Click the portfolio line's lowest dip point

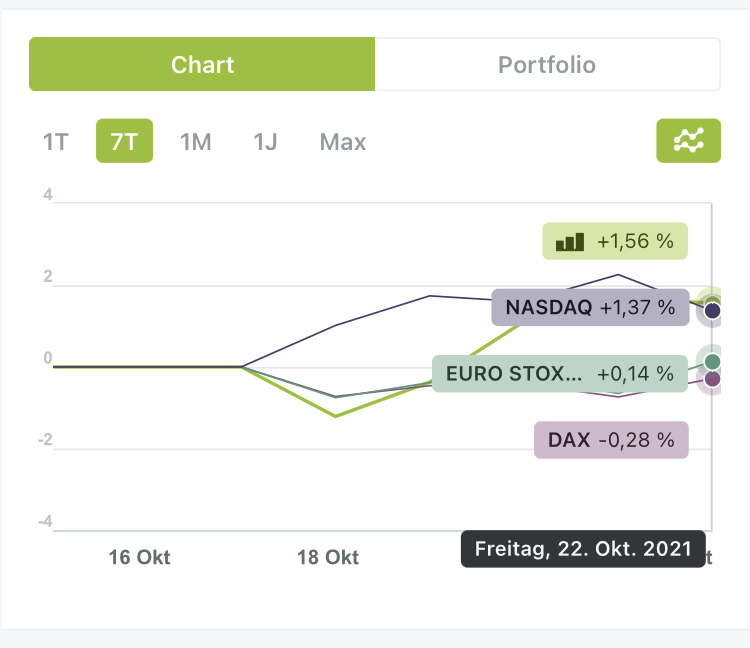pyautogui.click(x=336, y=416)
